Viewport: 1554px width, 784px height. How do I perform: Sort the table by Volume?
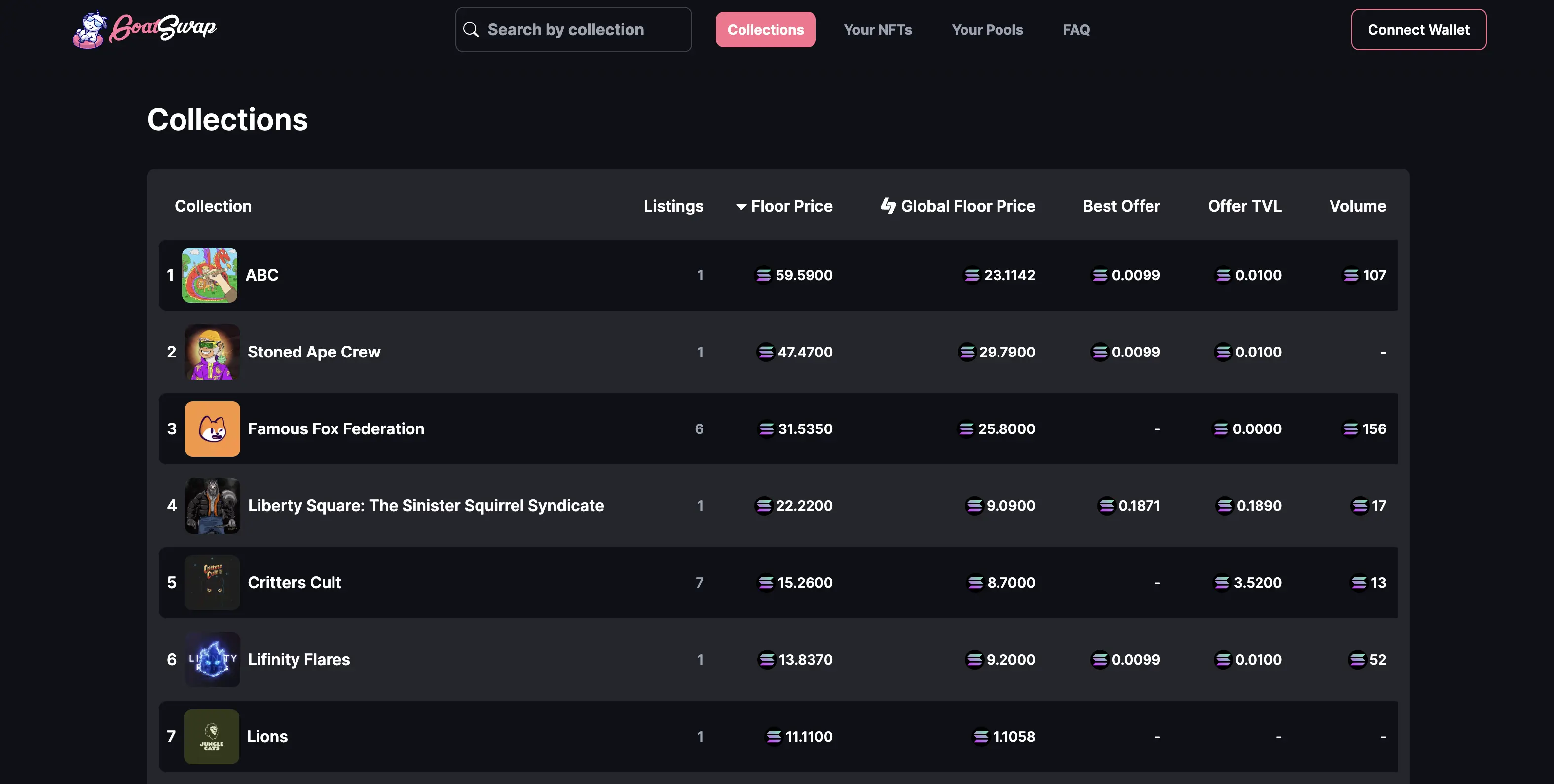click(1357, 206)
